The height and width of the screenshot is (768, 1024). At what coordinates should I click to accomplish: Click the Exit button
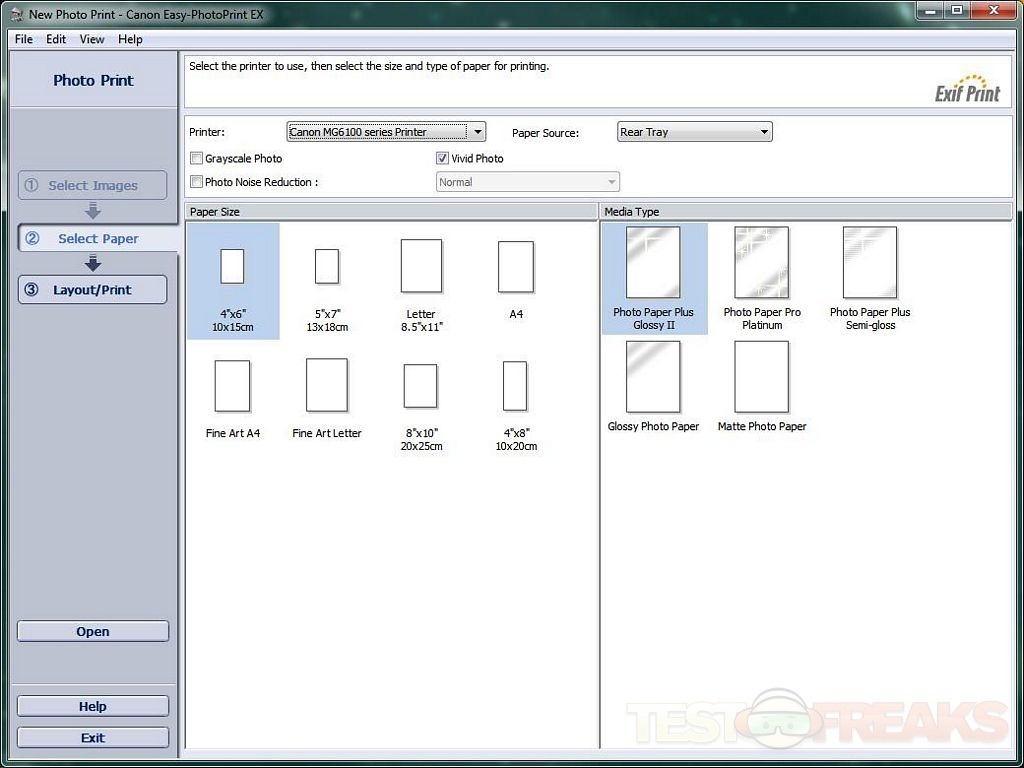(x=93, y=738)
